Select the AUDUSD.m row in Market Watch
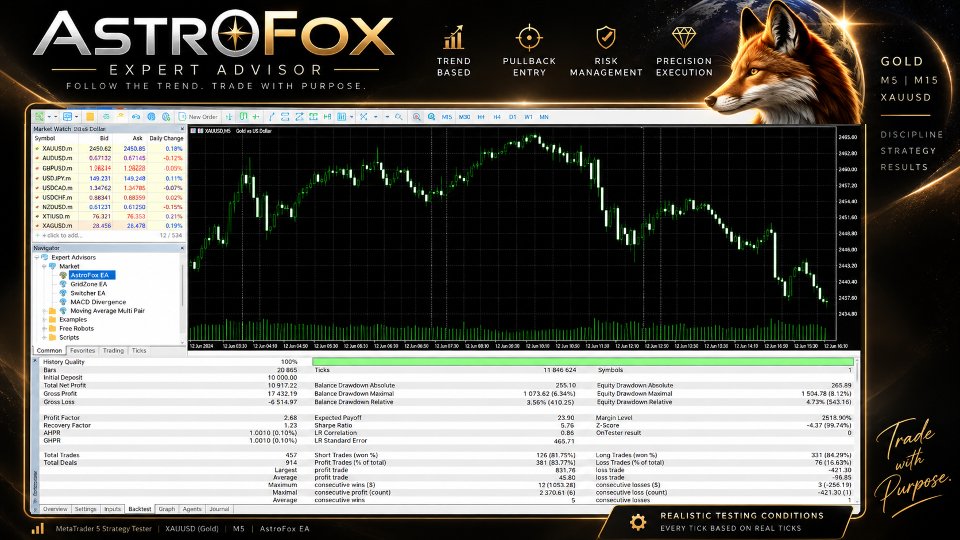The width and height of the screenshot is (960, 540). [108, 158]
